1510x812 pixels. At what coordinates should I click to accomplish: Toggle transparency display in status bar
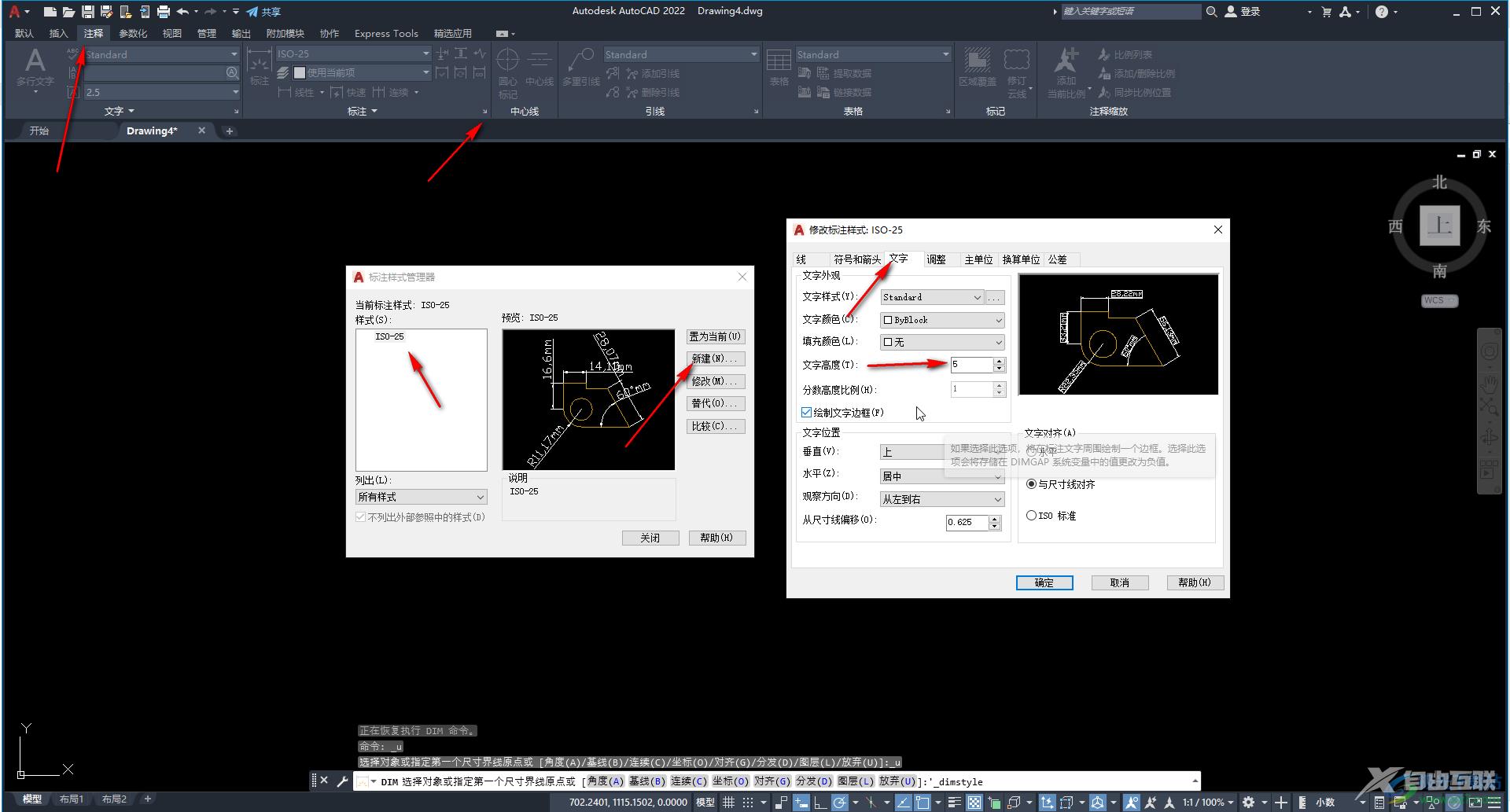coord(974,803)
